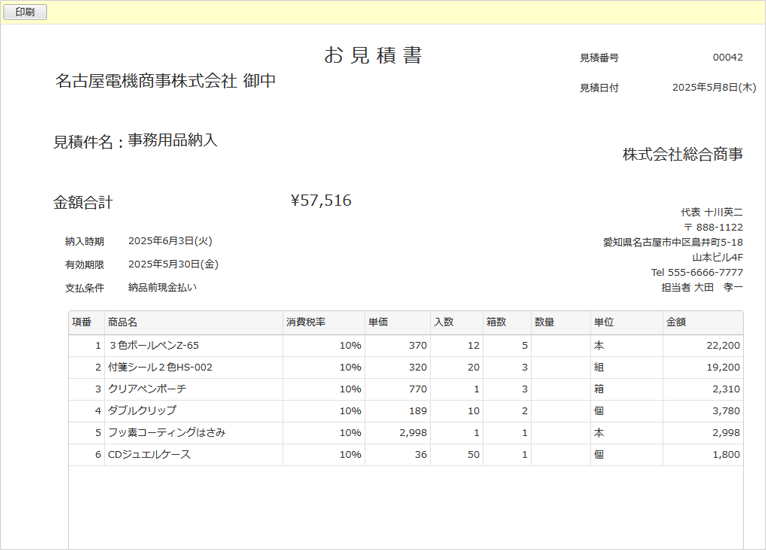Click the 印刷 print button
The image size is (766, 550).
pos(24,12)
